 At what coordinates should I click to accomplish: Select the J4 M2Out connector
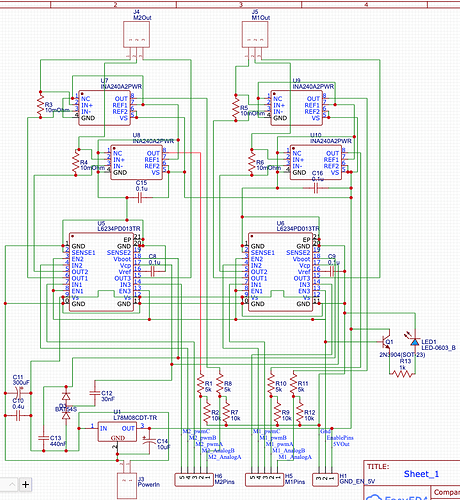[137, 35]
